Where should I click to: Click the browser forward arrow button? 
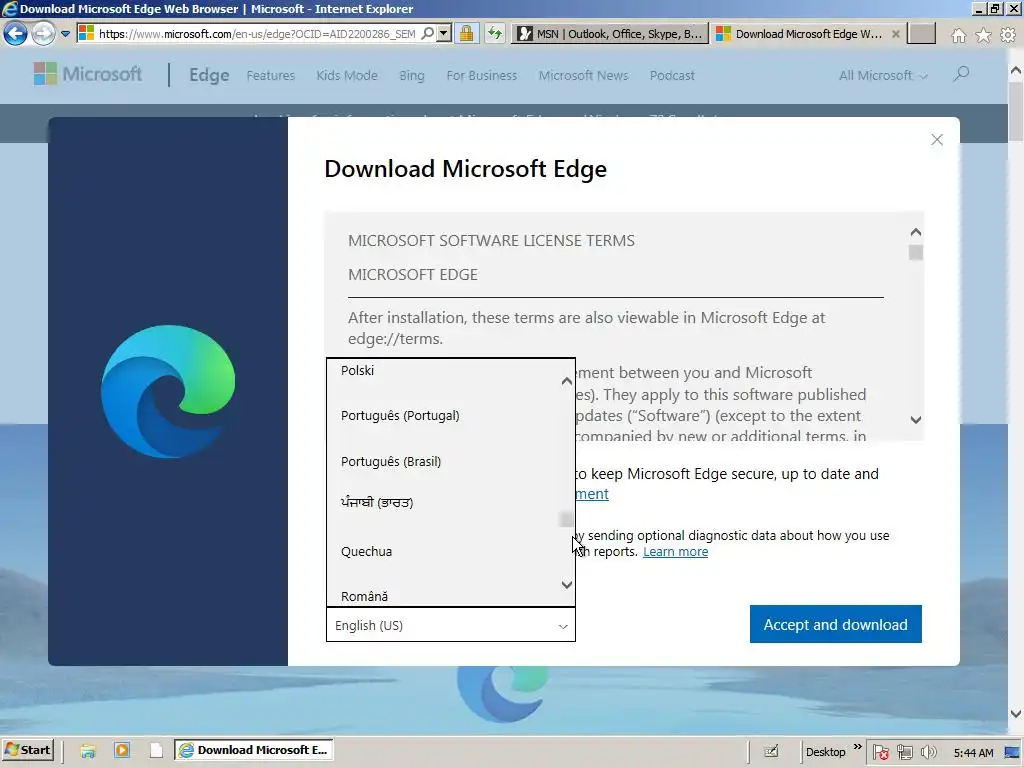(x=43, y=33)
